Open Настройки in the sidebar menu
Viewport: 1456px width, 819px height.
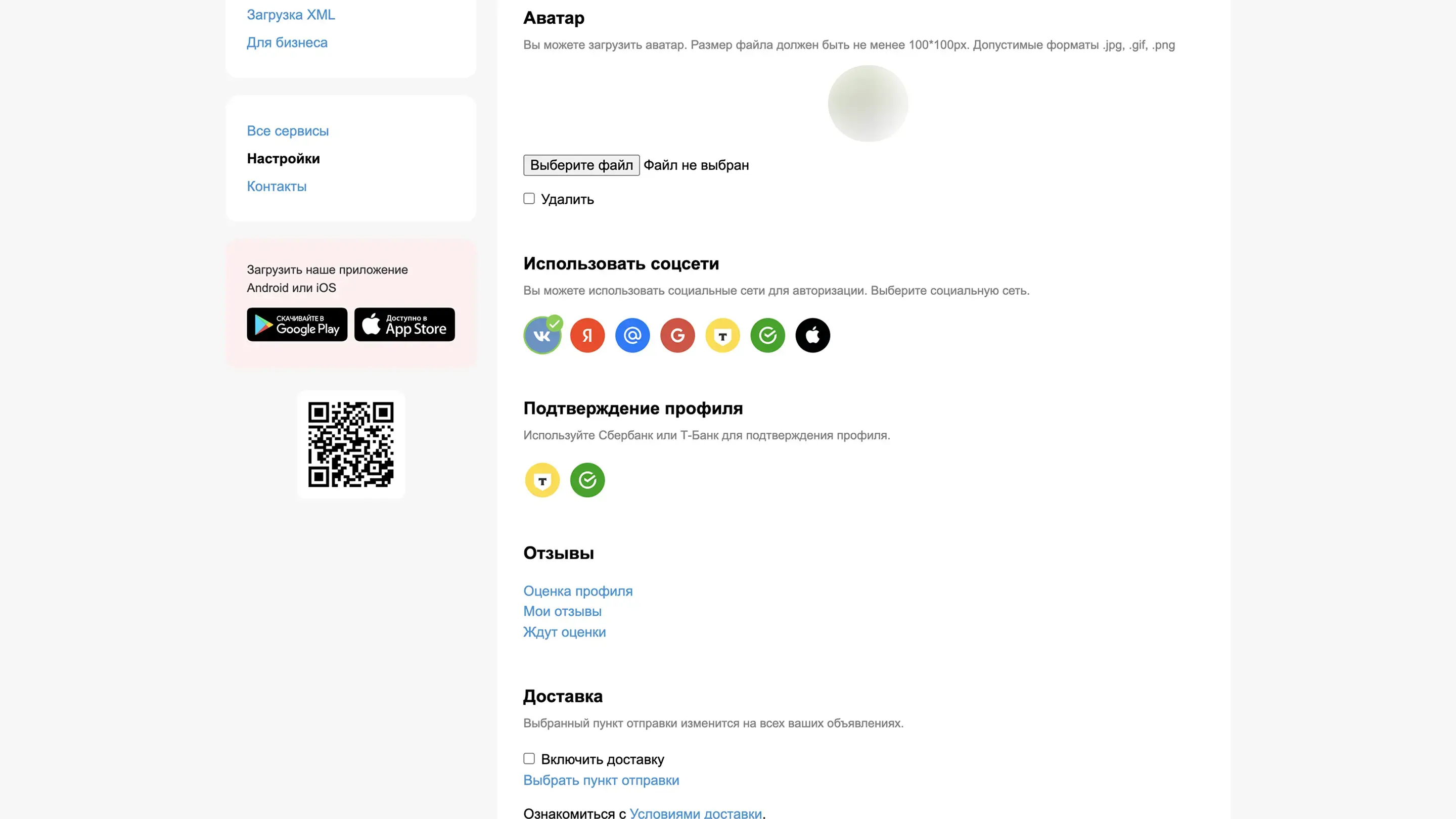[283, 159]
